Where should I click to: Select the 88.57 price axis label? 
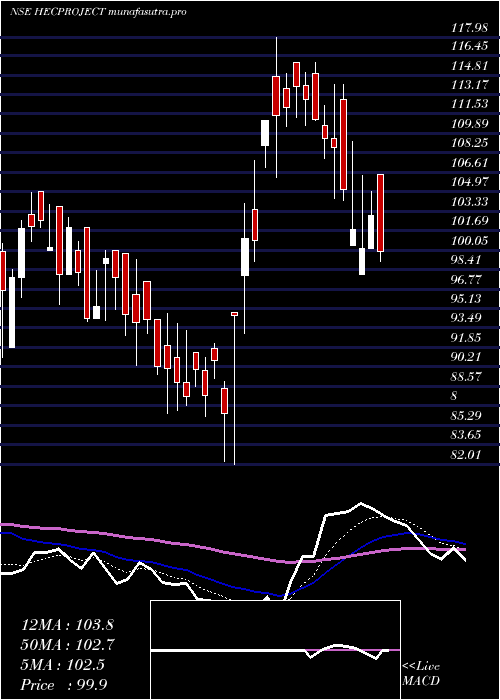(x=467, y=376)
